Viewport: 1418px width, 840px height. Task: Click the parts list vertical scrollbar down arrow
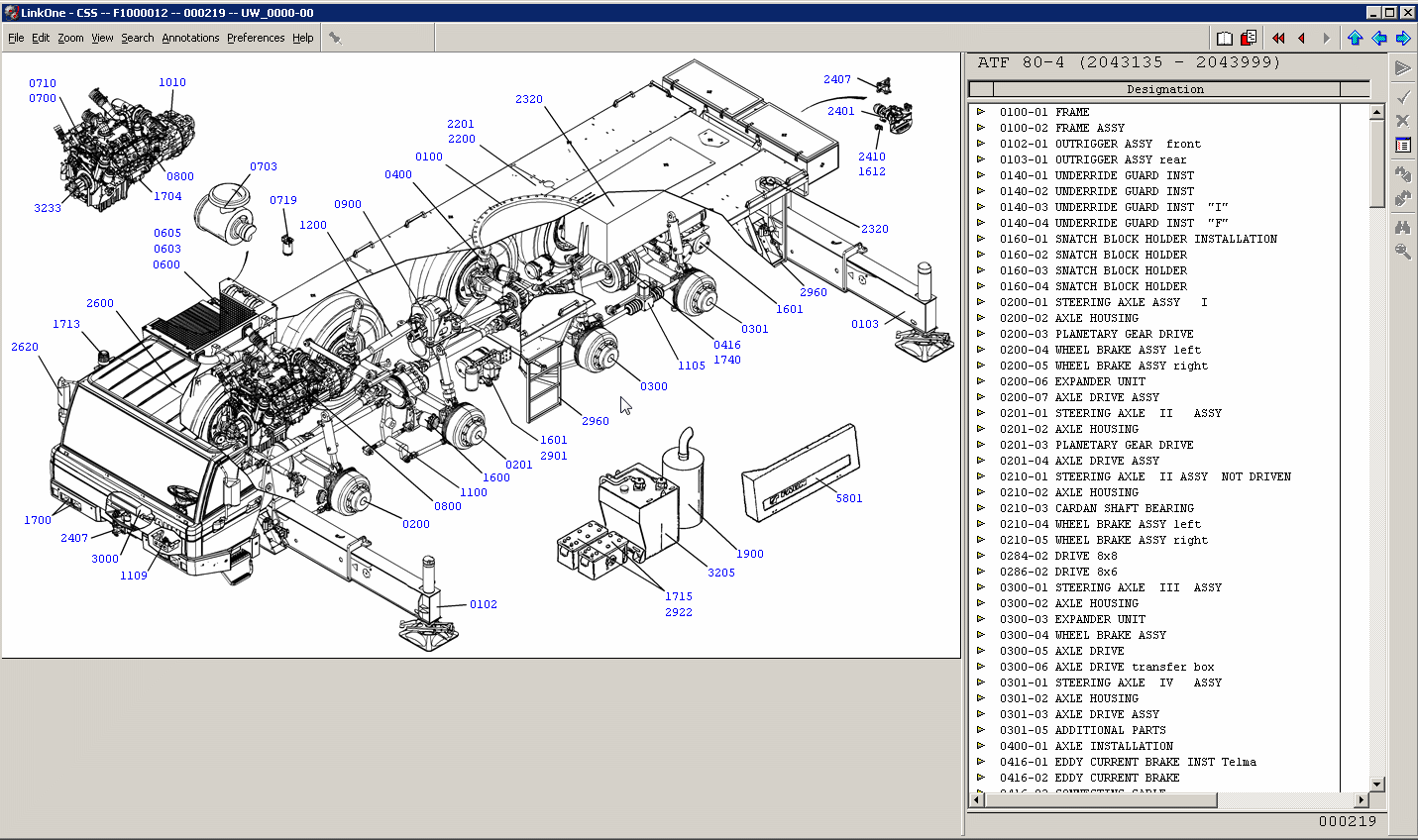tap(1375, 784)
